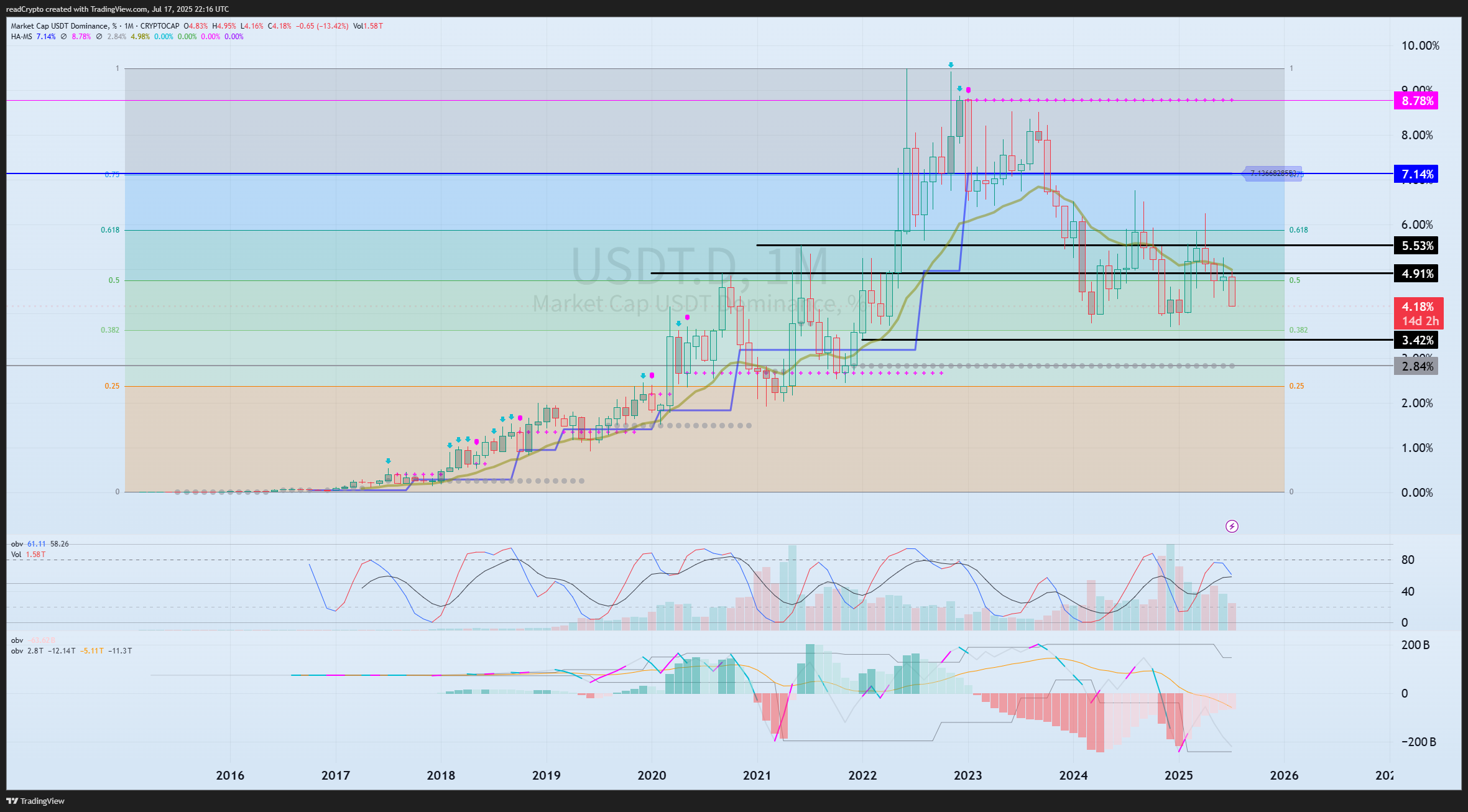Click the high value H4.95%

(224, 26)
